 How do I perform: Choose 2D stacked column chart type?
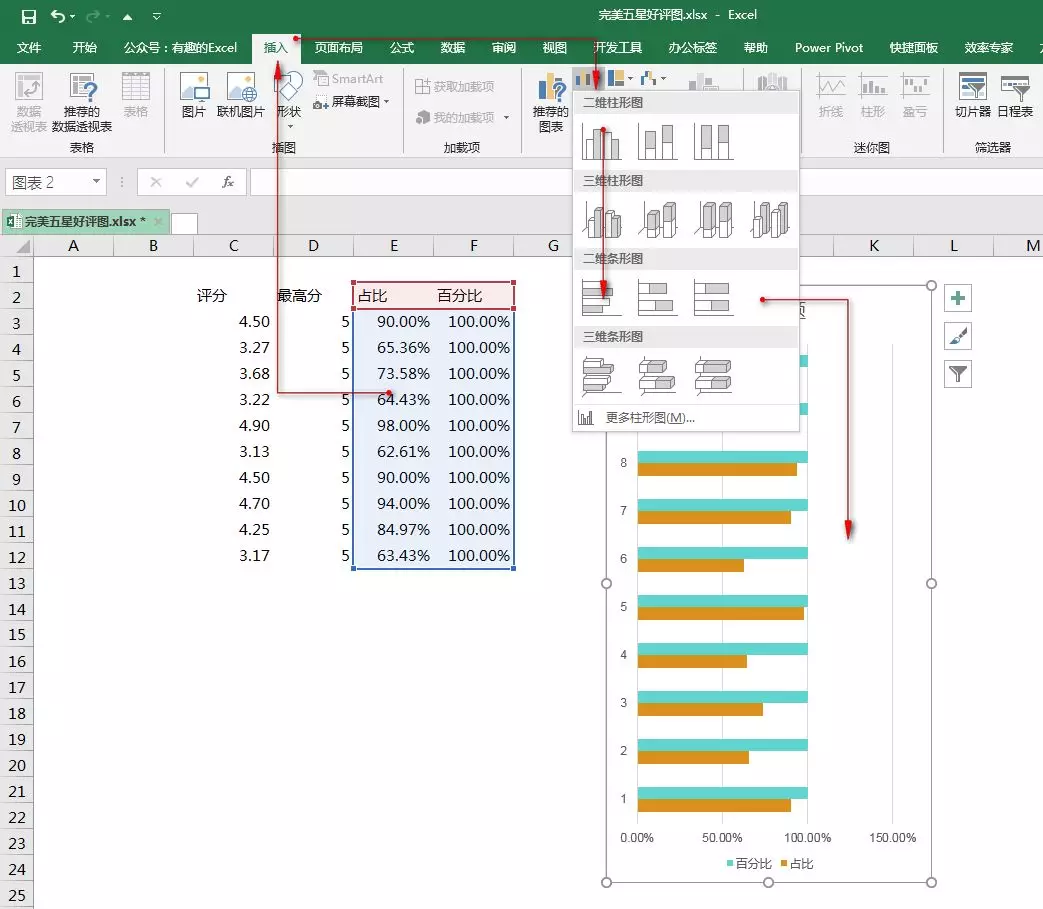pos(657,141)
